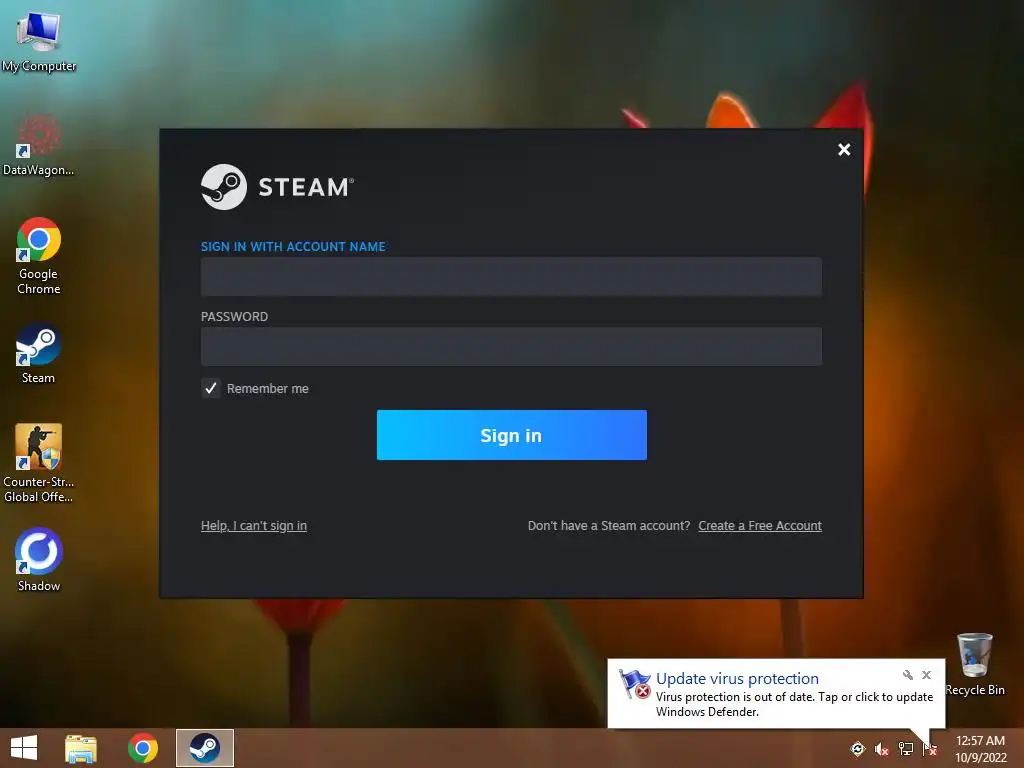
Task: Click the Security flag icon in notification
Action: [634, 684]
